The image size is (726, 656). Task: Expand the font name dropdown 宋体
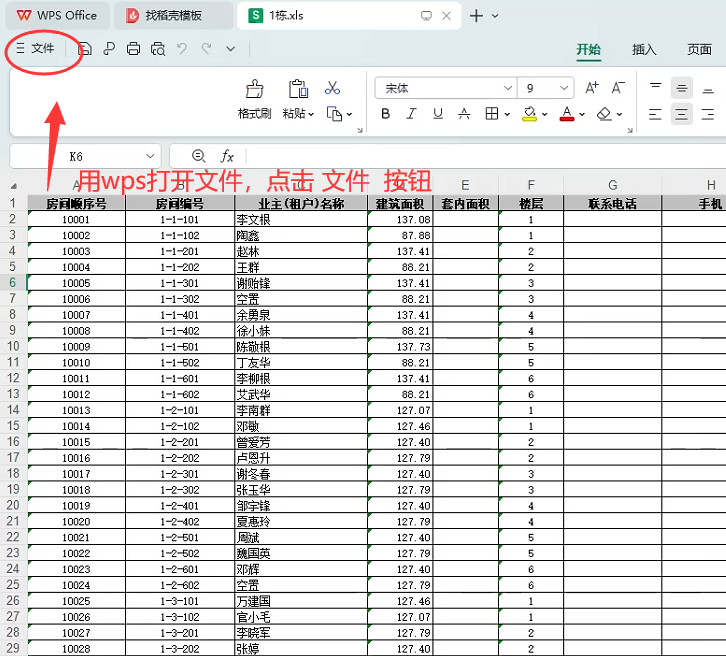pyautogui.click(x=506, y=88)
